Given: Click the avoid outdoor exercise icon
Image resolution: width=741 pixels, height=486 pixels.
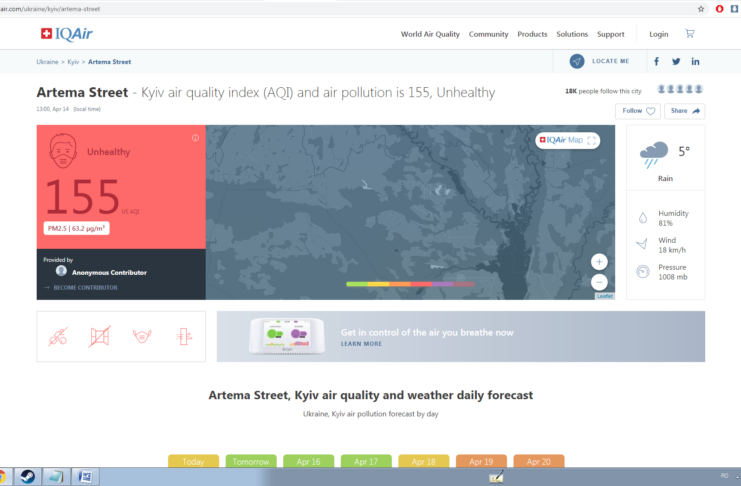Looking at the screenshot, I should tap(58, 337).
